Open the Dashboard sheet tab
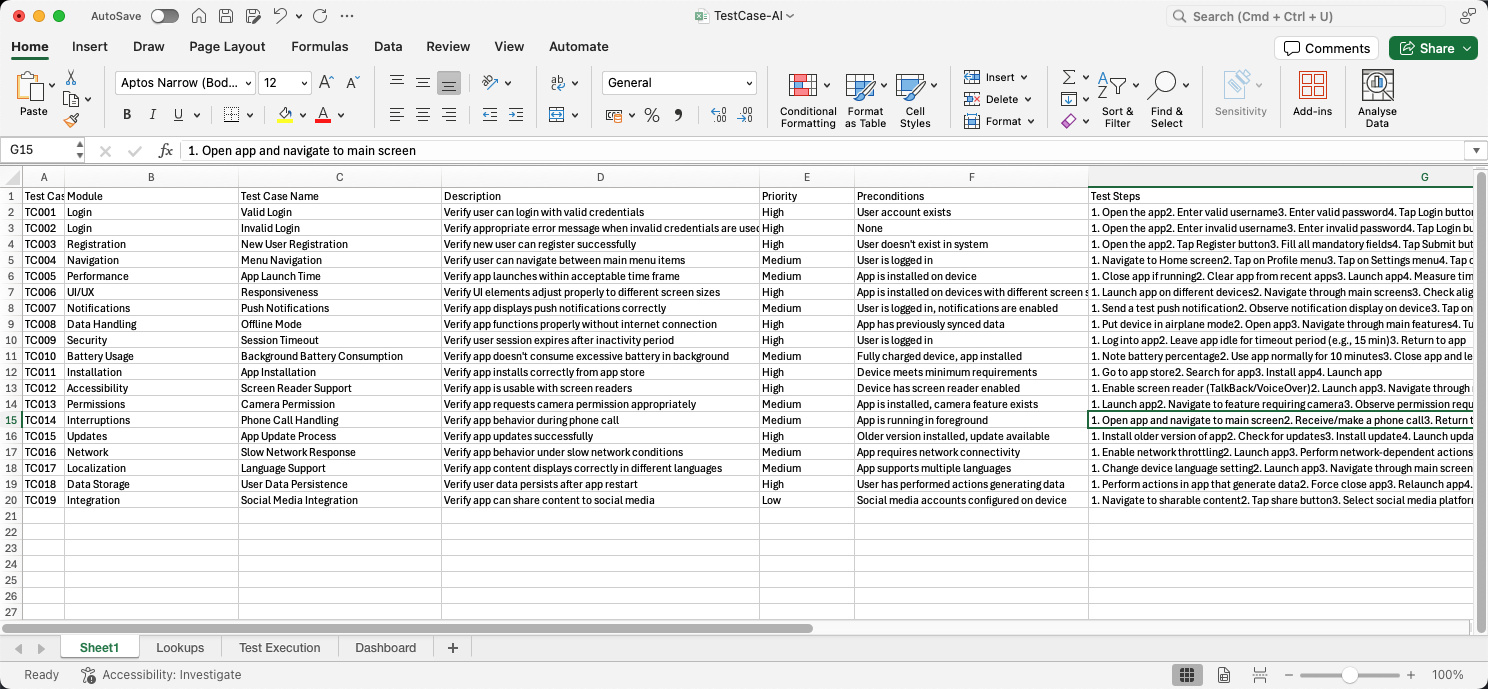 pyautogui.click(x=385, y=647)
